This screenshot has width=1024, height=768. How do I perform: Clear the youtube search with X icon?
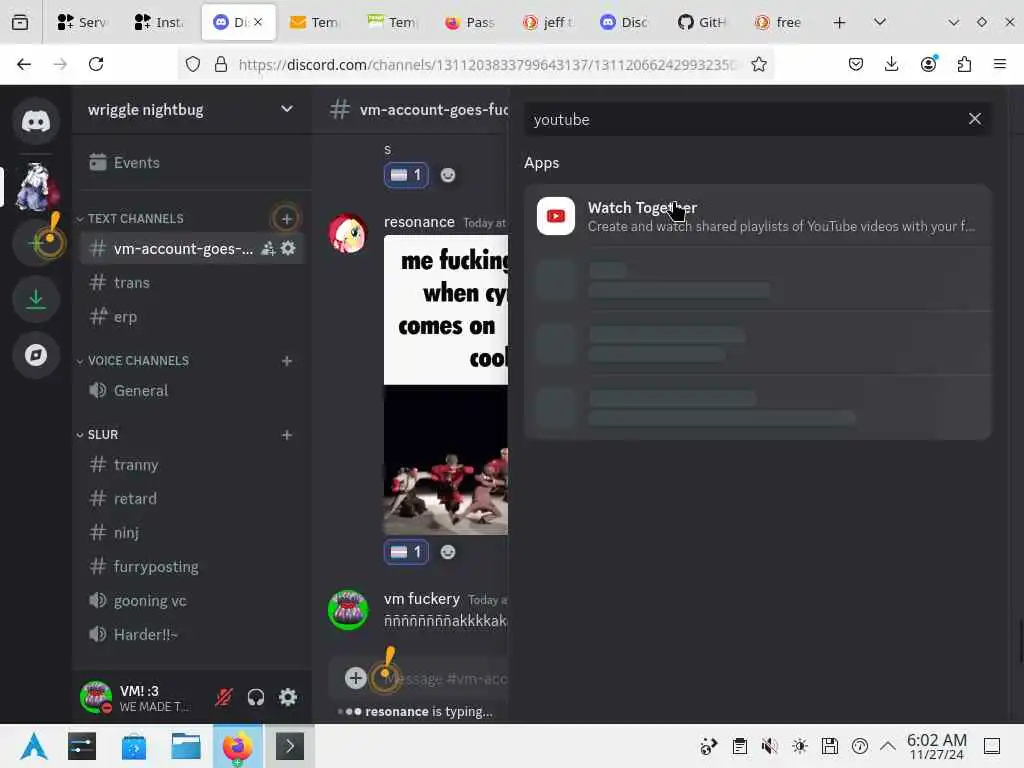point(974,119)
